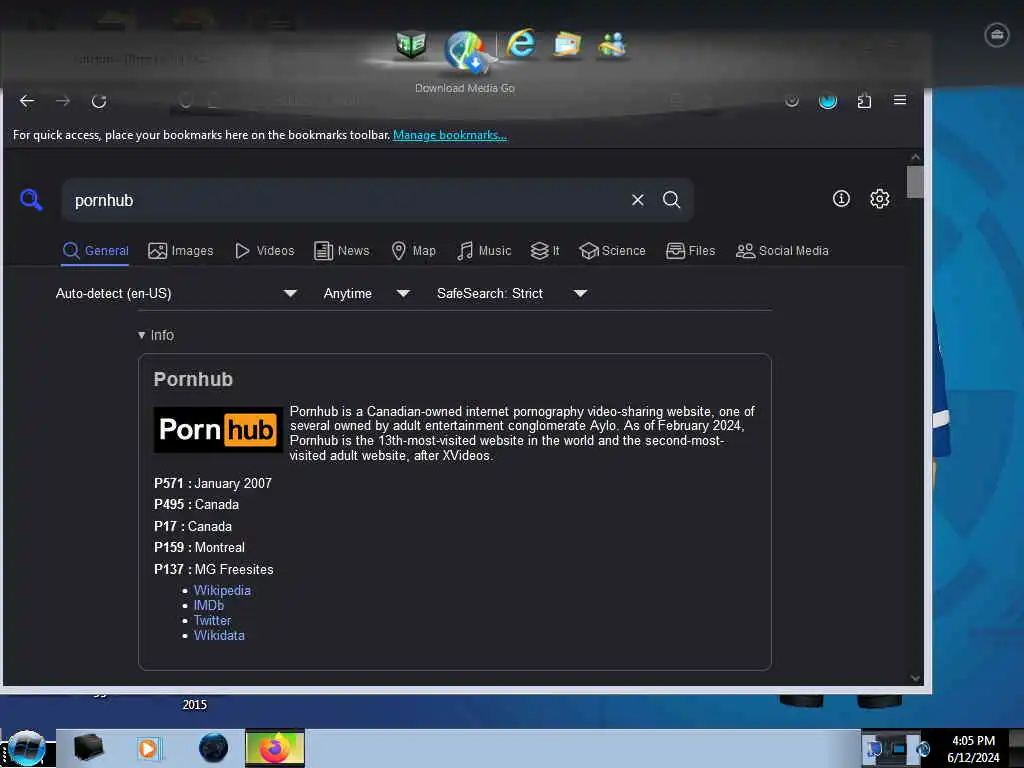Click the scrollbar down arrow
This screenshot has width=1024, height=768.
(x=915, y=679)
